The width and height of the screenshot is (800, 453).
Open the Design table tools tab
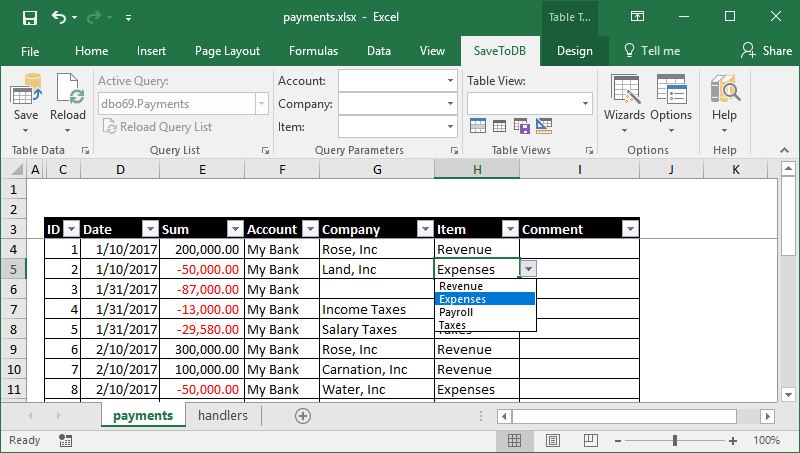[574, 51]
